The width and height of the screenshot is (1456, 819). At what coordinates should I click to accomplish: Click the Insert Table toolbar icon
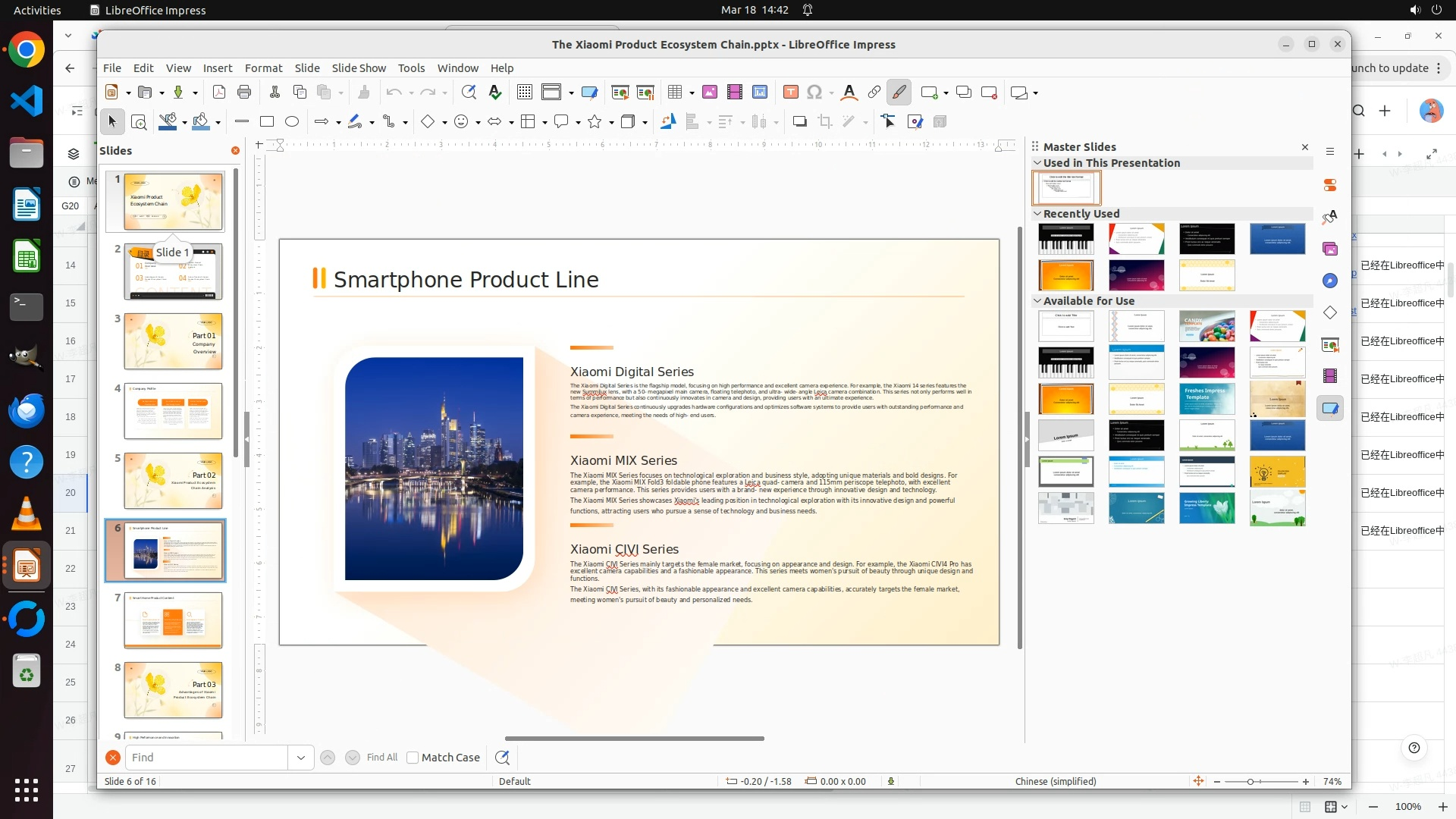[x=675, y=93]
